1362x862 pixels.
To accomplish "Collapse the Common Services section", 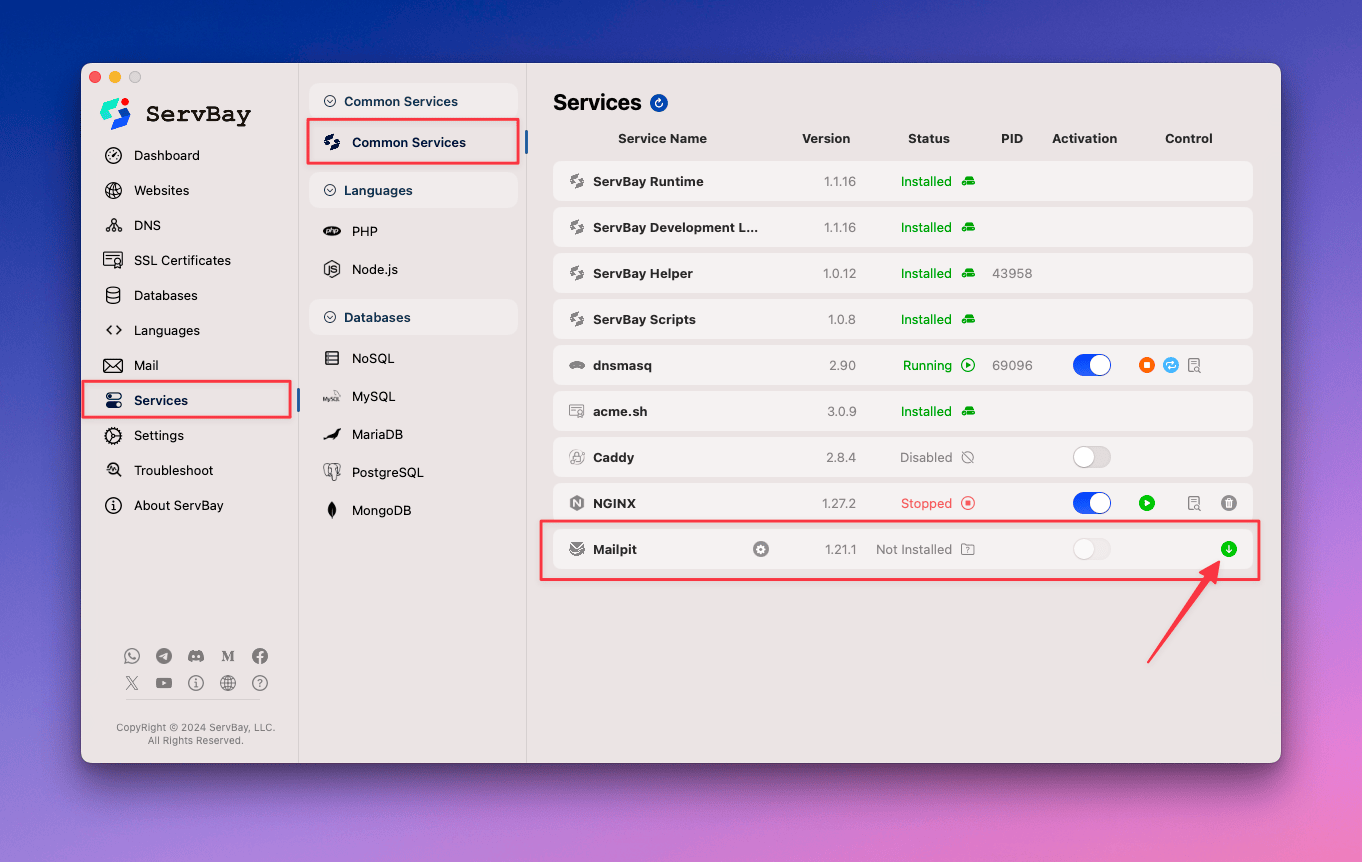I will (329, 101).
